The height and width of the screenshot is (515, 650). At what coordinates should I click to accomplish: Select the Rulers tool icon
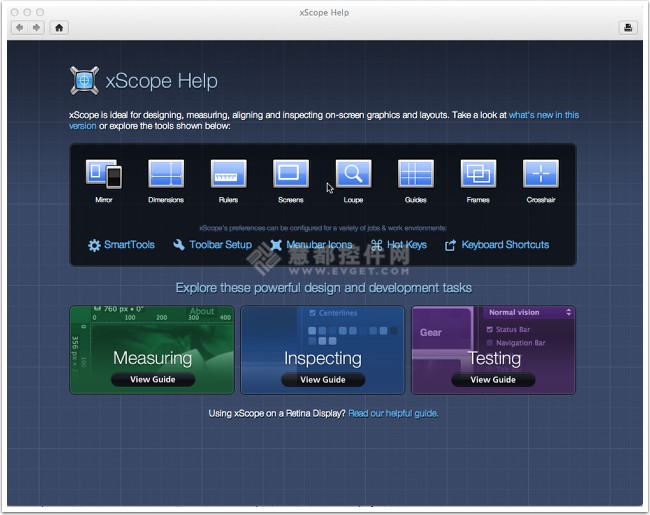228,174
